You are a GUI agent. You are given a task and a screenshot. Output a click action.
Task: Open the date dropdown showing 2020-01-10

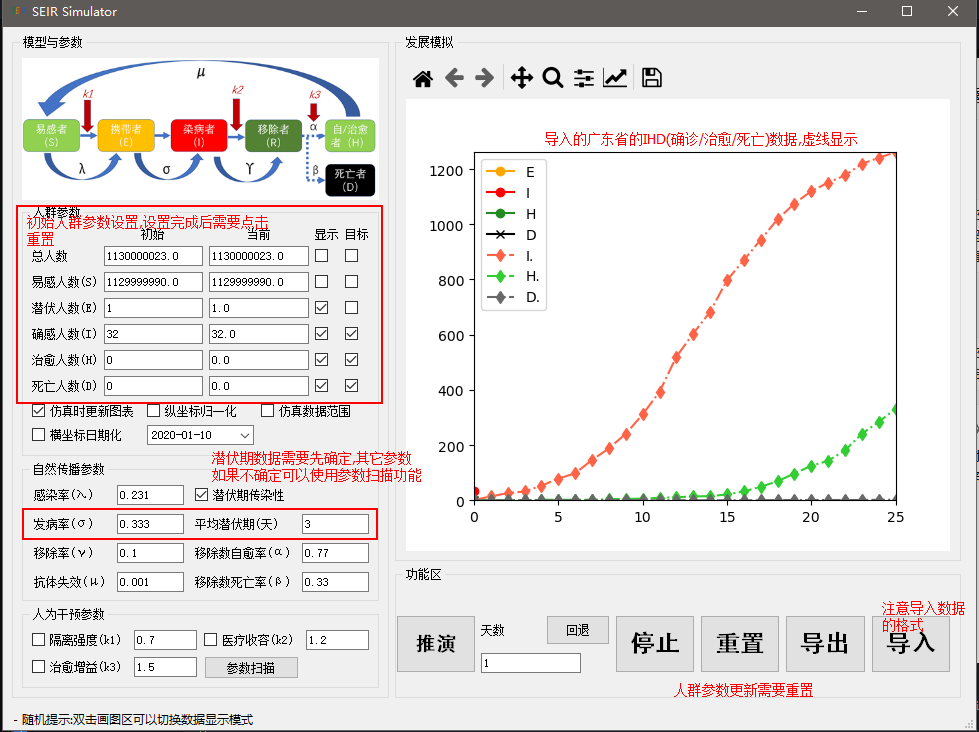[200, 435]
